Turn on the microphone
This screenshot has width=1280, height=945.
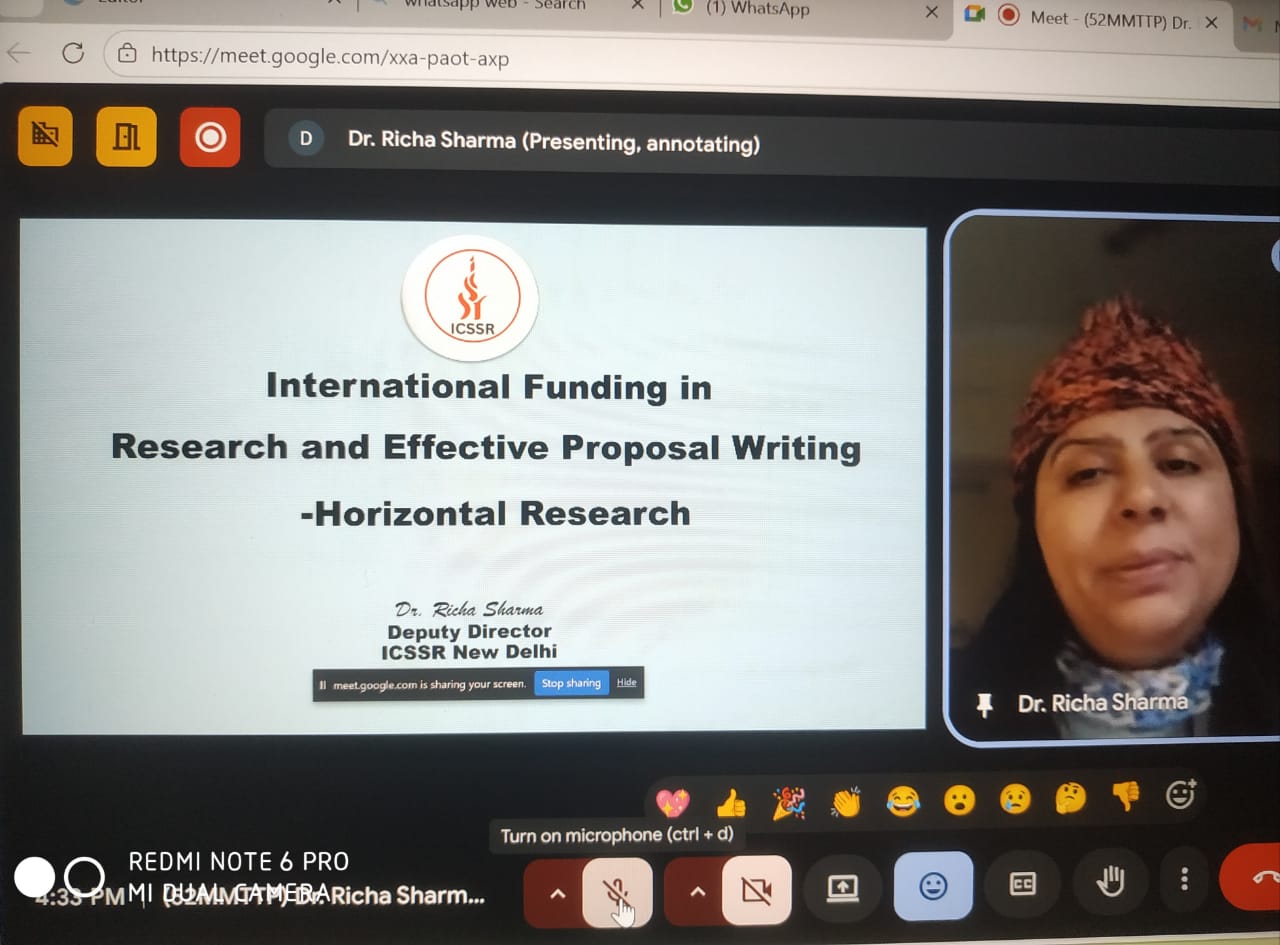tap(618, 889)
